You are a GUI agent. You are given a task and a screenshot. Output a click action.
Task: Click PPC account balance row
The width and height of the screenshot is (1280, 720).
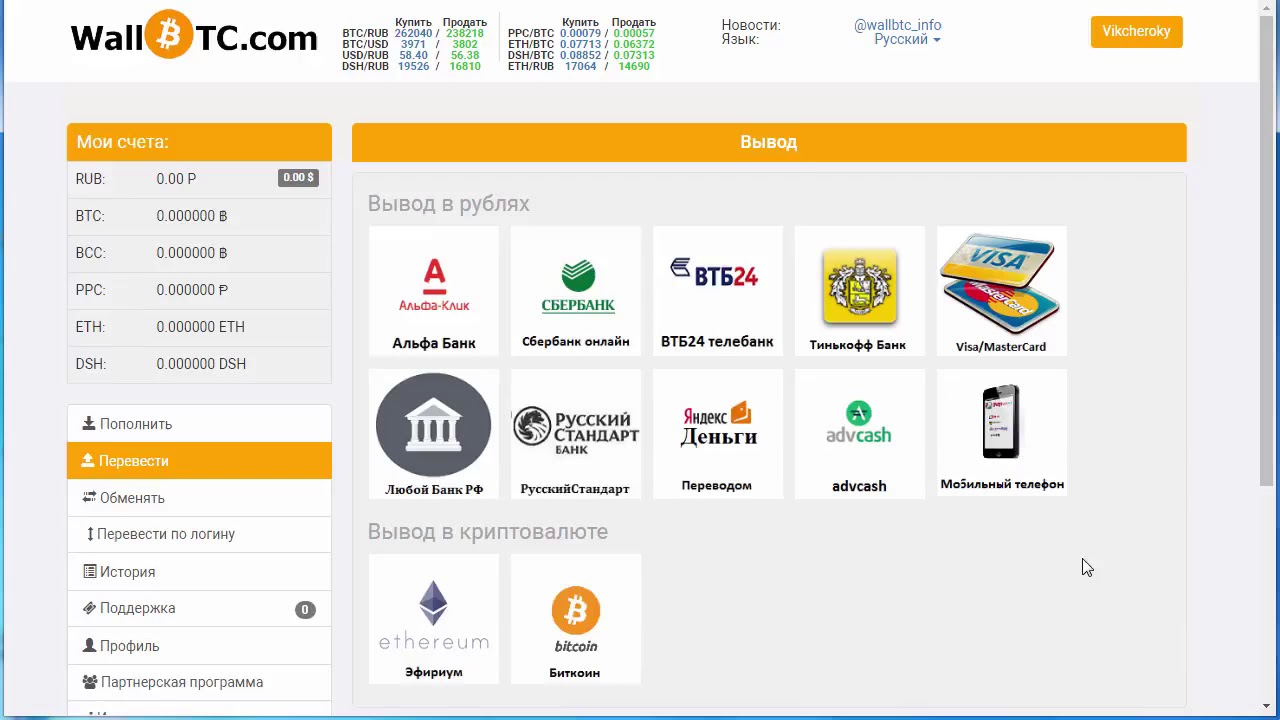[199, 290]
